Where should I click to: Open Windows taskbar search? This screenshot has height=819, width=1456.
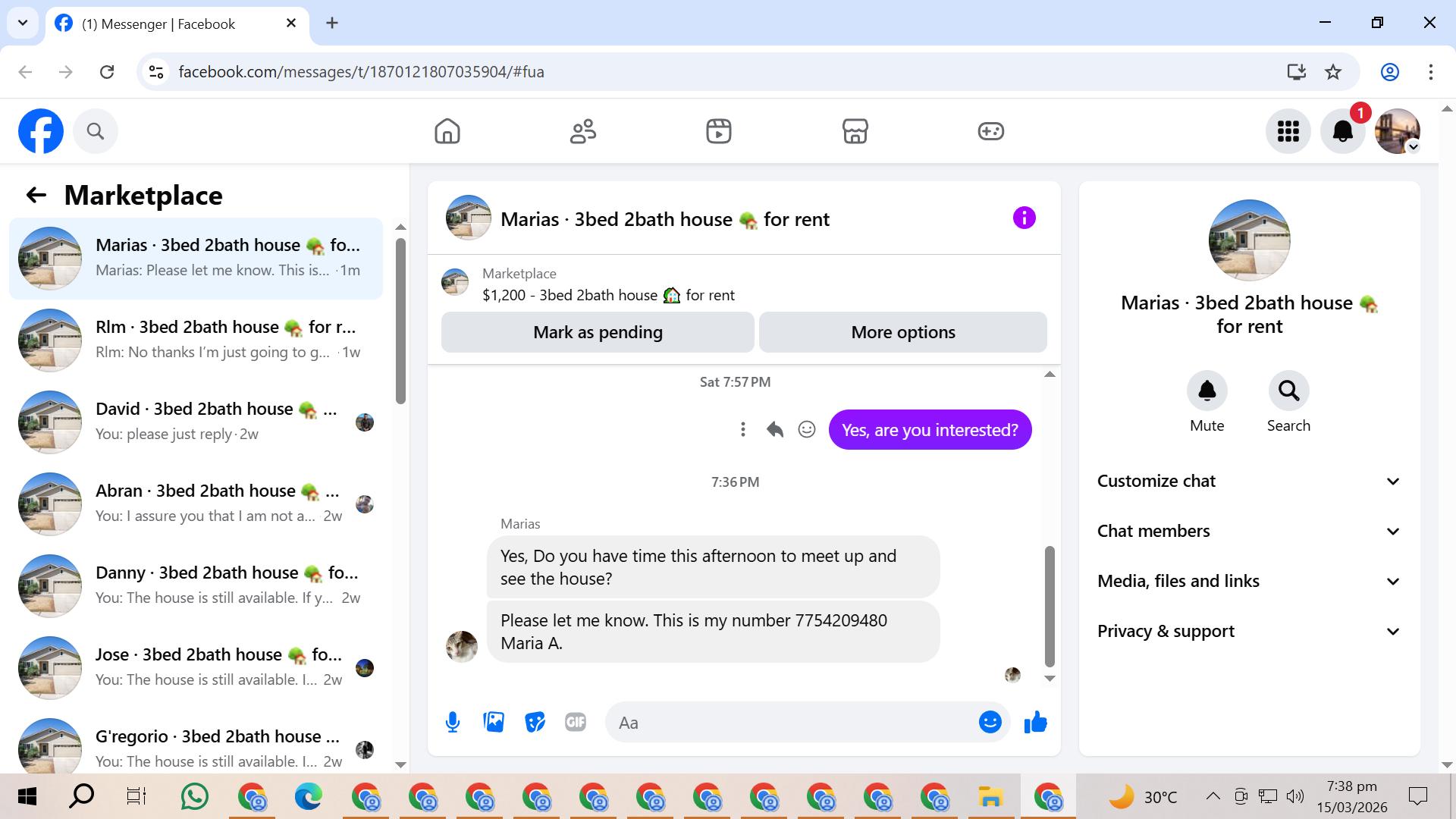[81, 797]
